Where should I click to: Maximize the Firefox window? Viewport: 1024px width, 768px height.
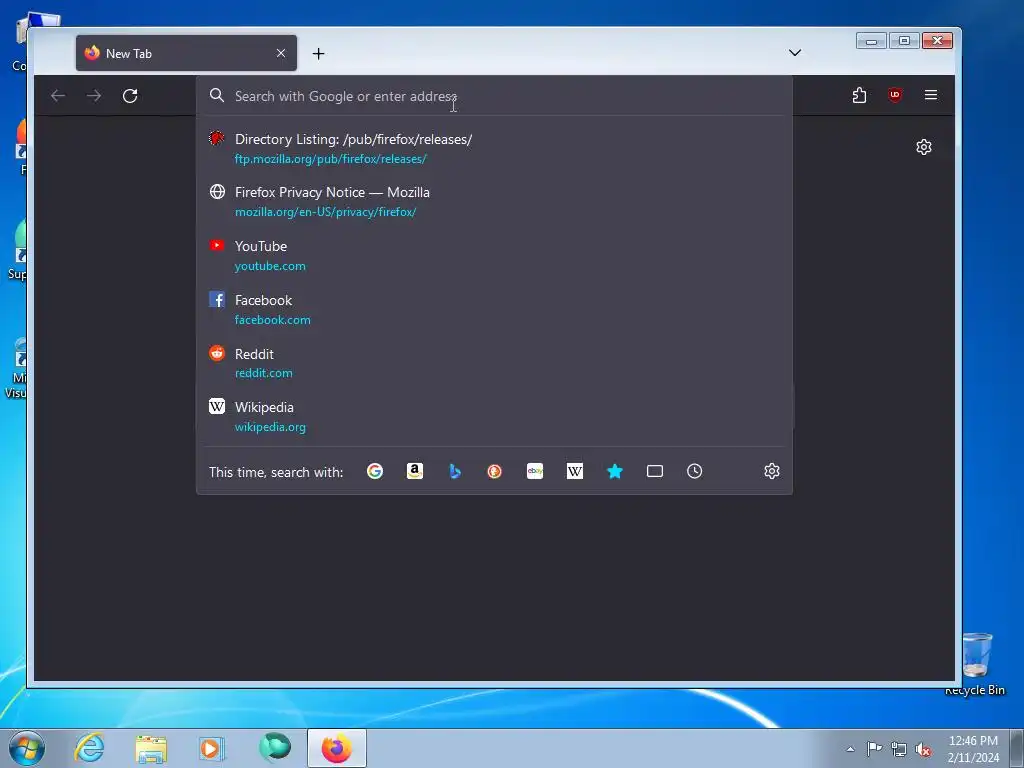[x=904, y=41]
